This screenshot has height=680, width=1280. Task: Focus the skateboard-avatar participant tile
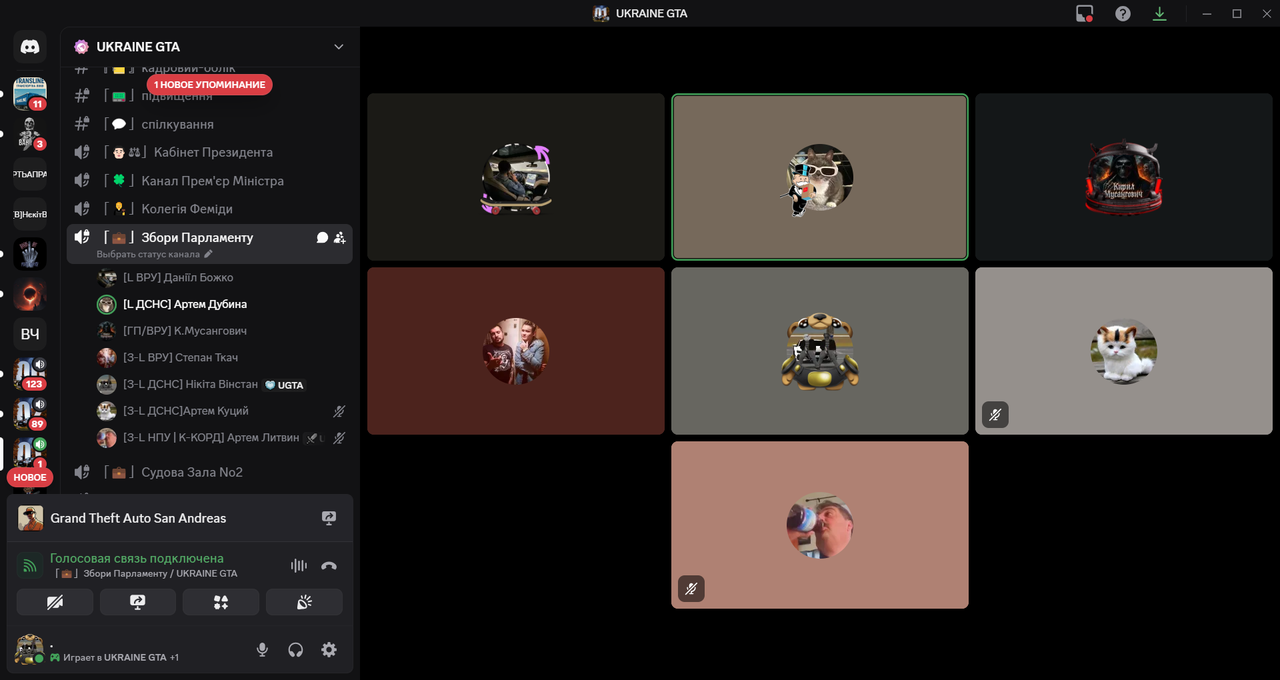(x=516, y=177)
